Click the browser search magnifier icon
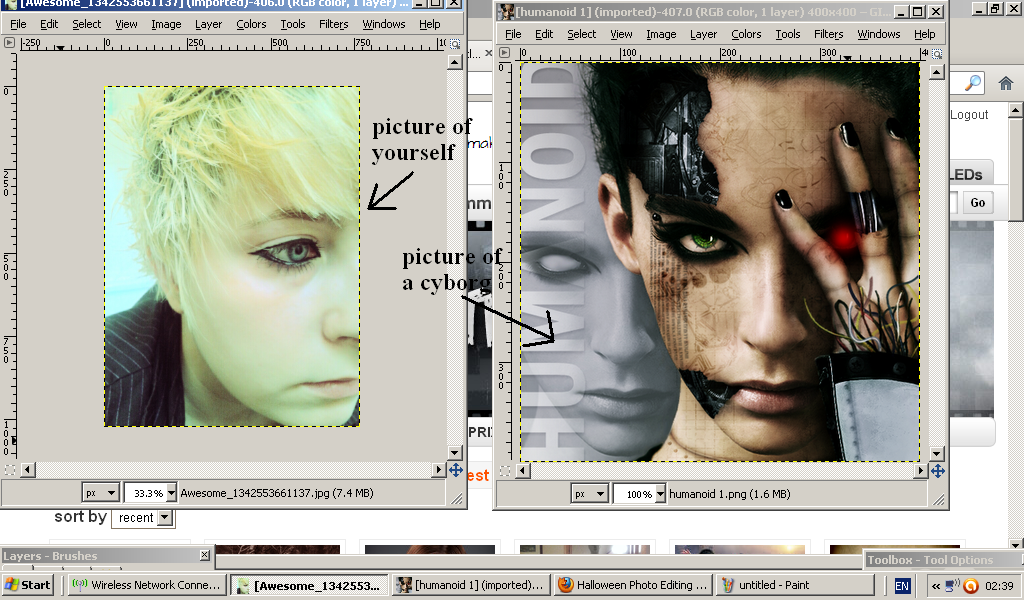 pos(972,83)
